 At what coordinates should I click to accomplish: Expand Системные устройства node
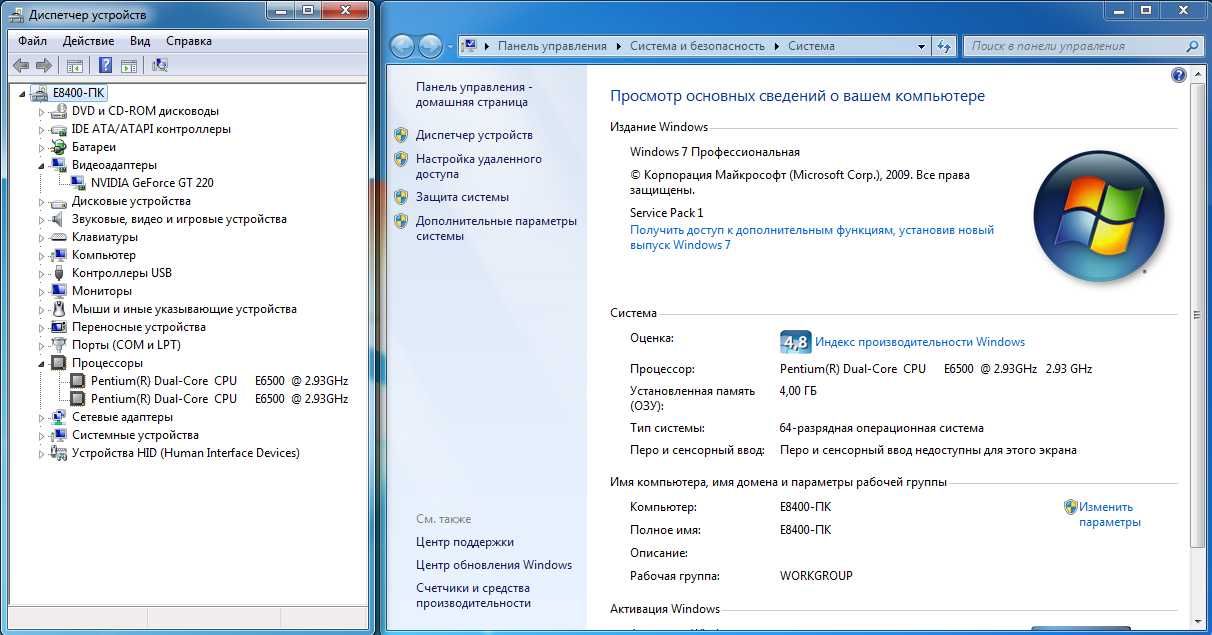pos(42,435)
